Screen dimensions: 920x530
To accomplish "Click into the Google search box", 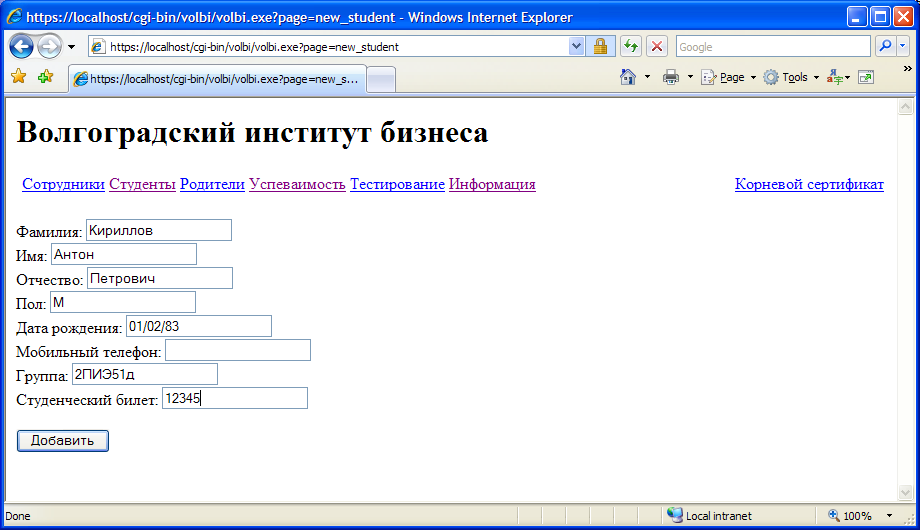I will [773, 46].
